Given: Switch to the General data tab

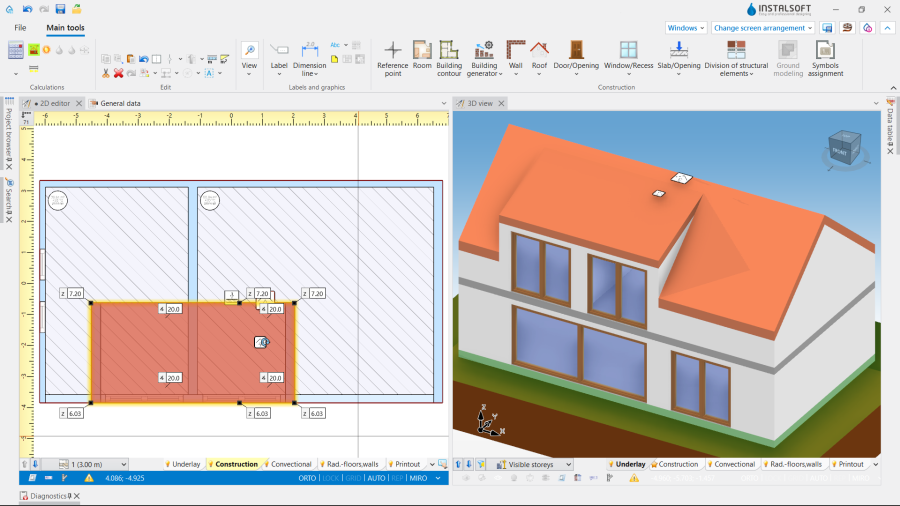Looking at the screenshot, I should (115, 103).
